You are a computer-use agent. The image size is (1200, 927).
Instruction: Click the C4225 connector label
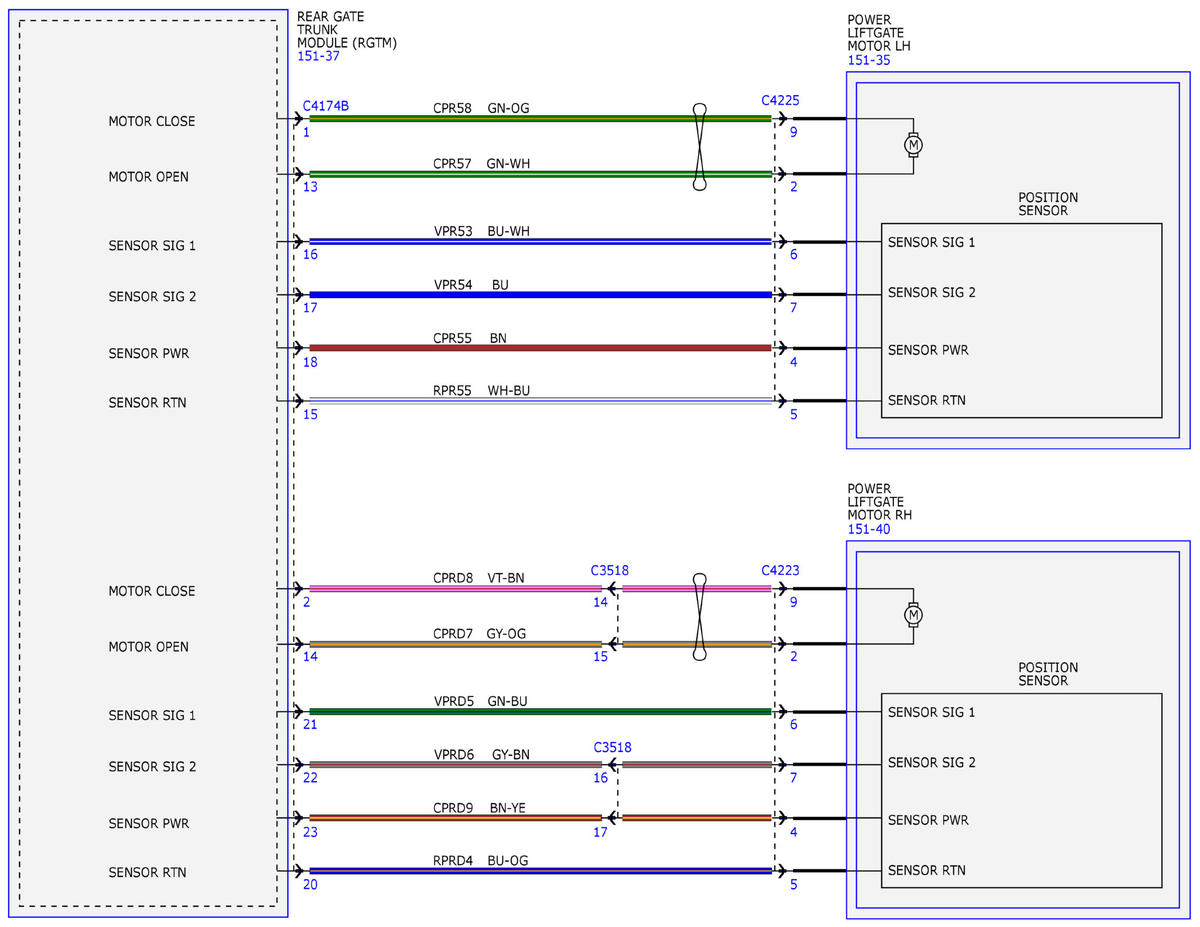pyautogui.click(x=780, y=100)
